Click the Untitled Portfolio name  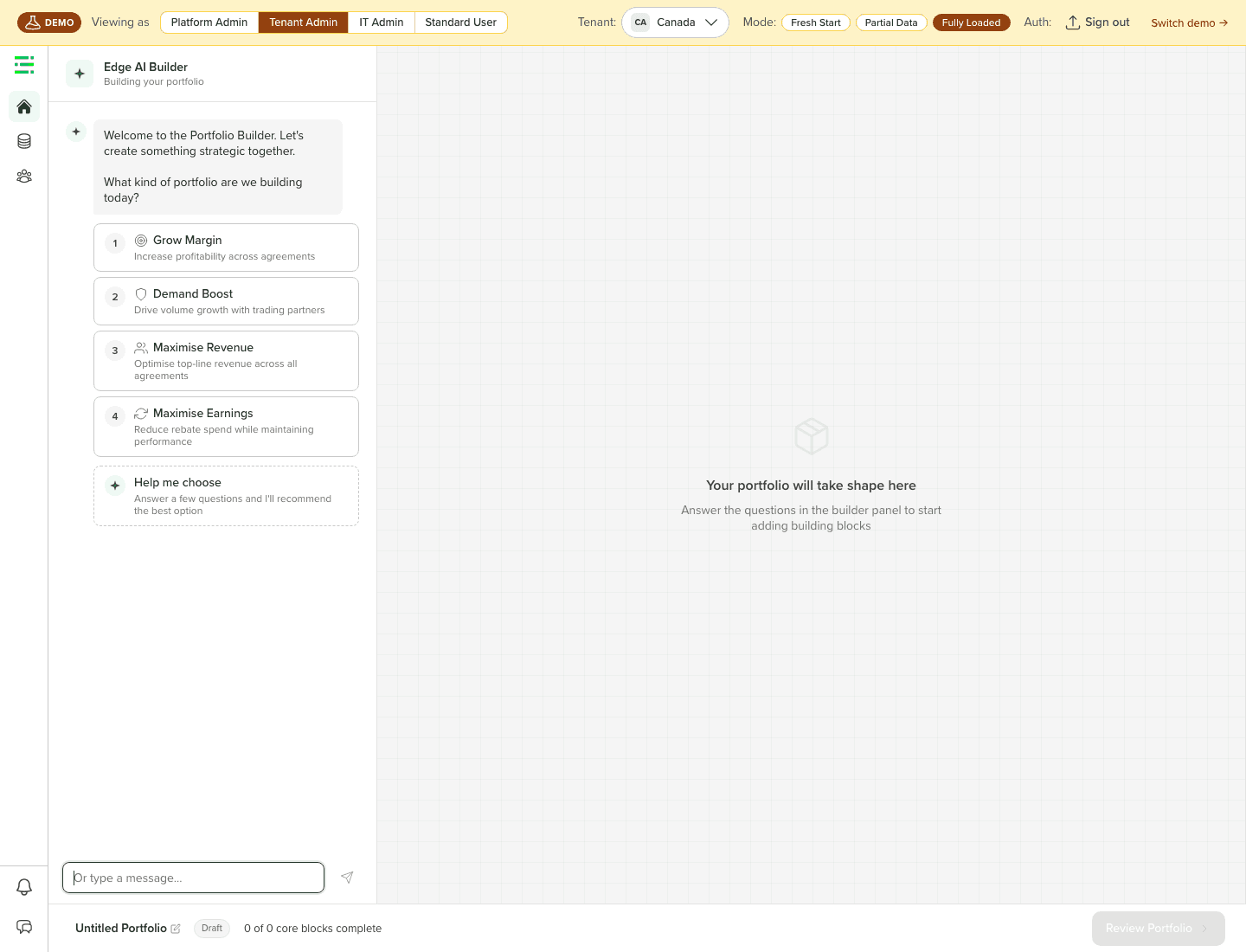(121, 929)
